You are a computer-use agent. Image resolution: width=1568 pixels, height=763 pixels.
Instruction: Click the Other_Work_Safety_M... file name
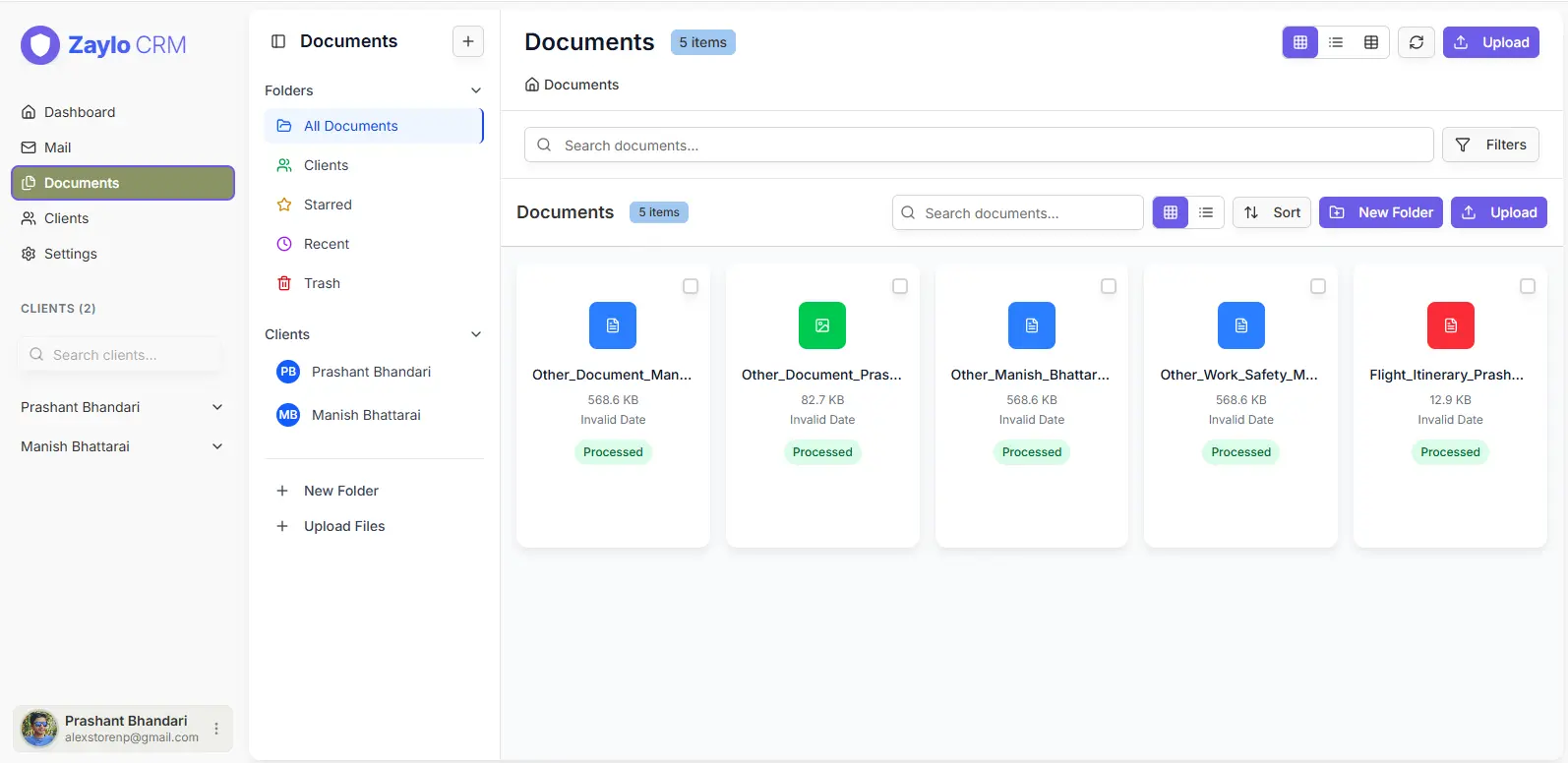point(1239,375)
